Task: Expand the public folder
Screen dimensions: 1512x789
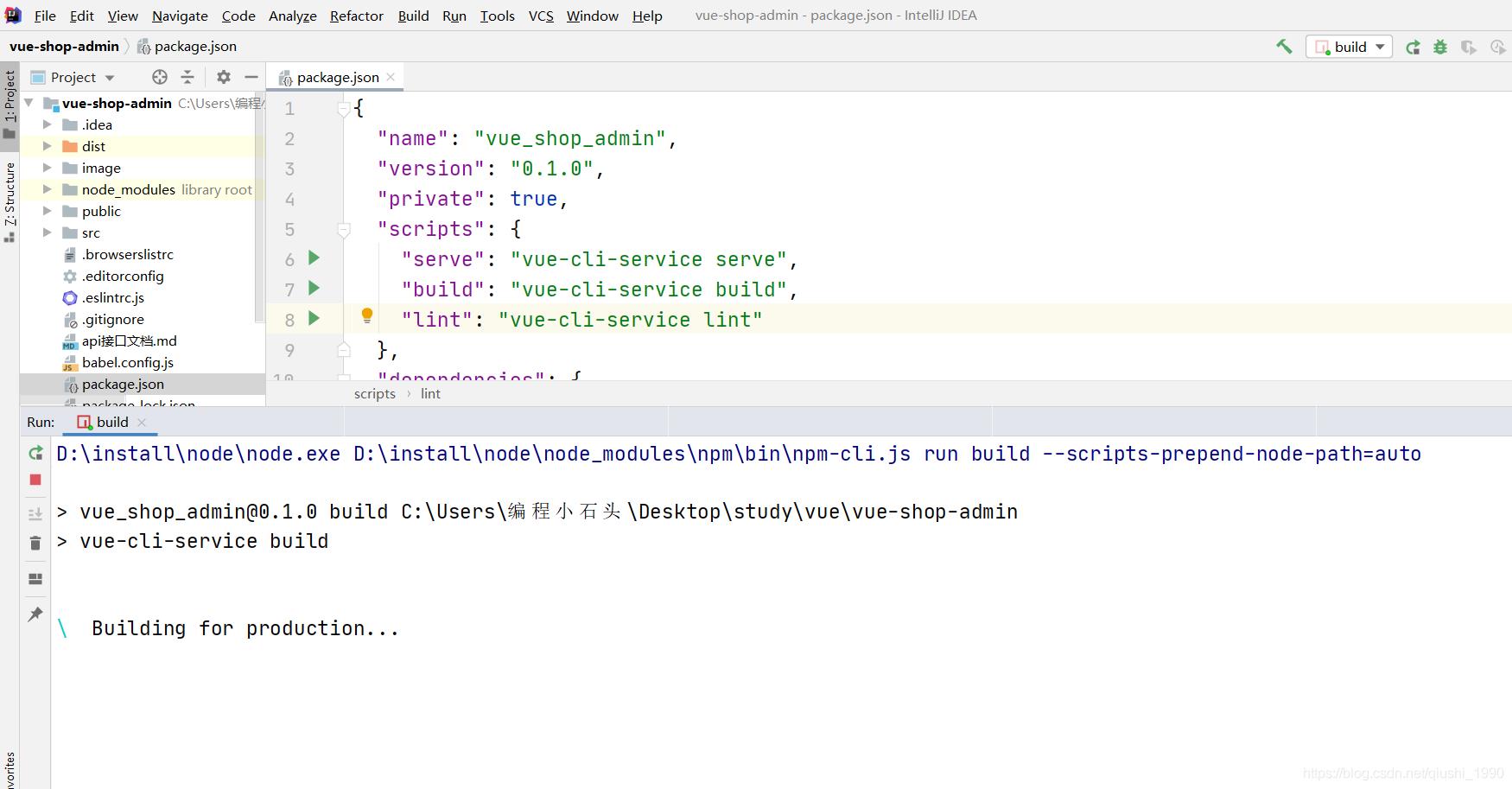Action: pos(48,211)
